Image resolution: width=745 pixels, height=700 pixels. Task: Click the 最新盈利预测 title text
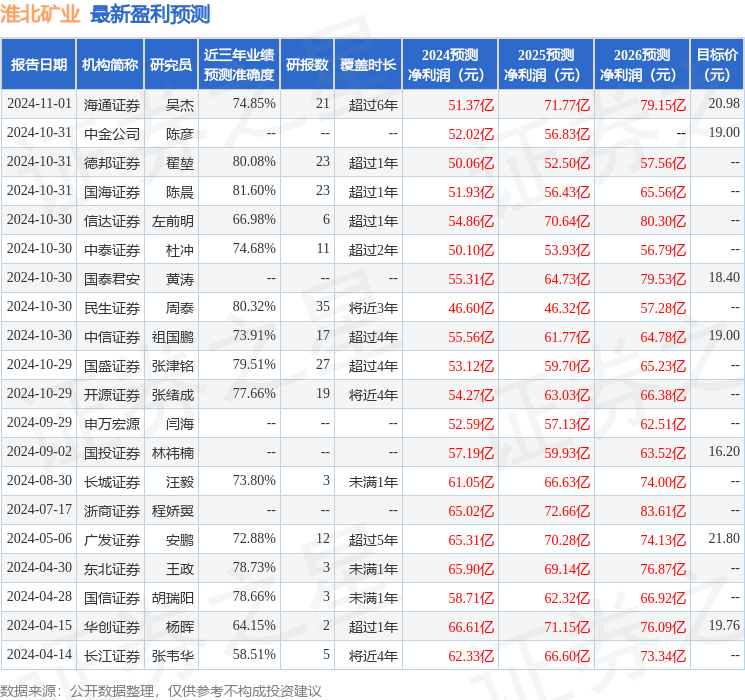pos(150,14)
